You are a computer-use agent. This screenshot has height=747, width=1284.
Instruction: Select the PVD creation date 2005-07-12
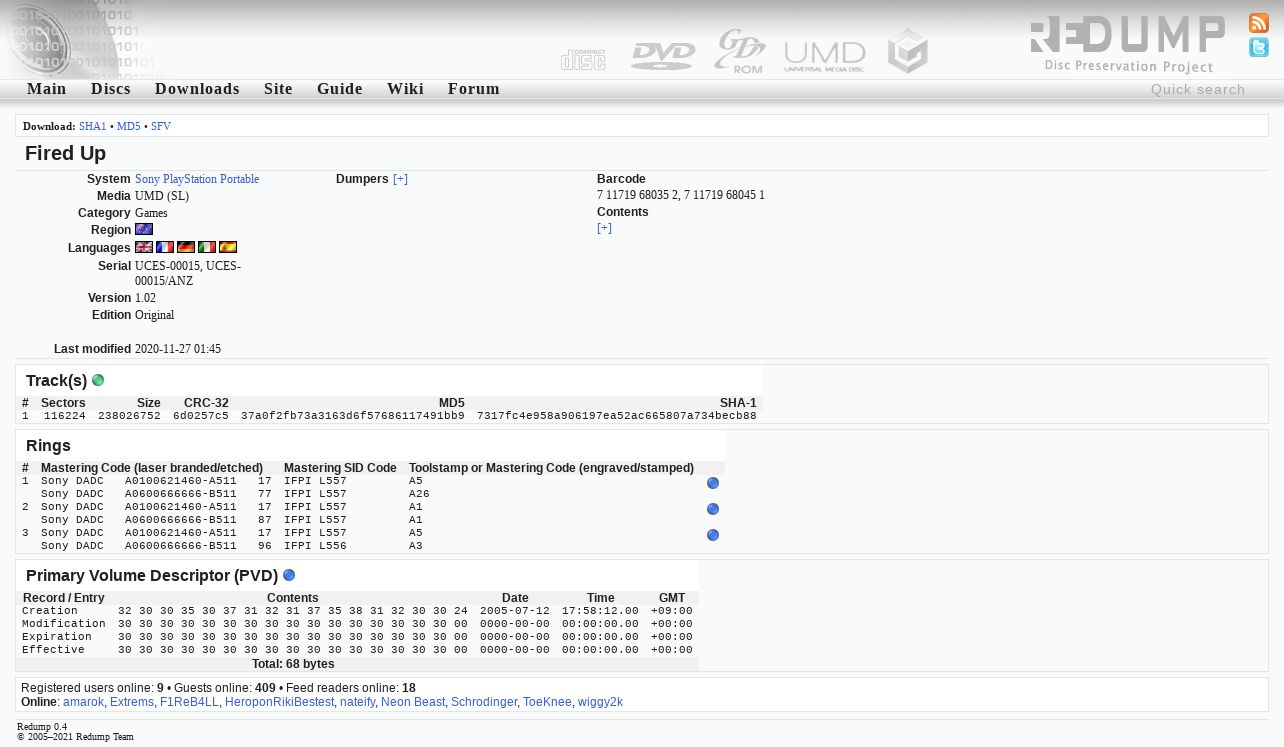tap(515, 611)
